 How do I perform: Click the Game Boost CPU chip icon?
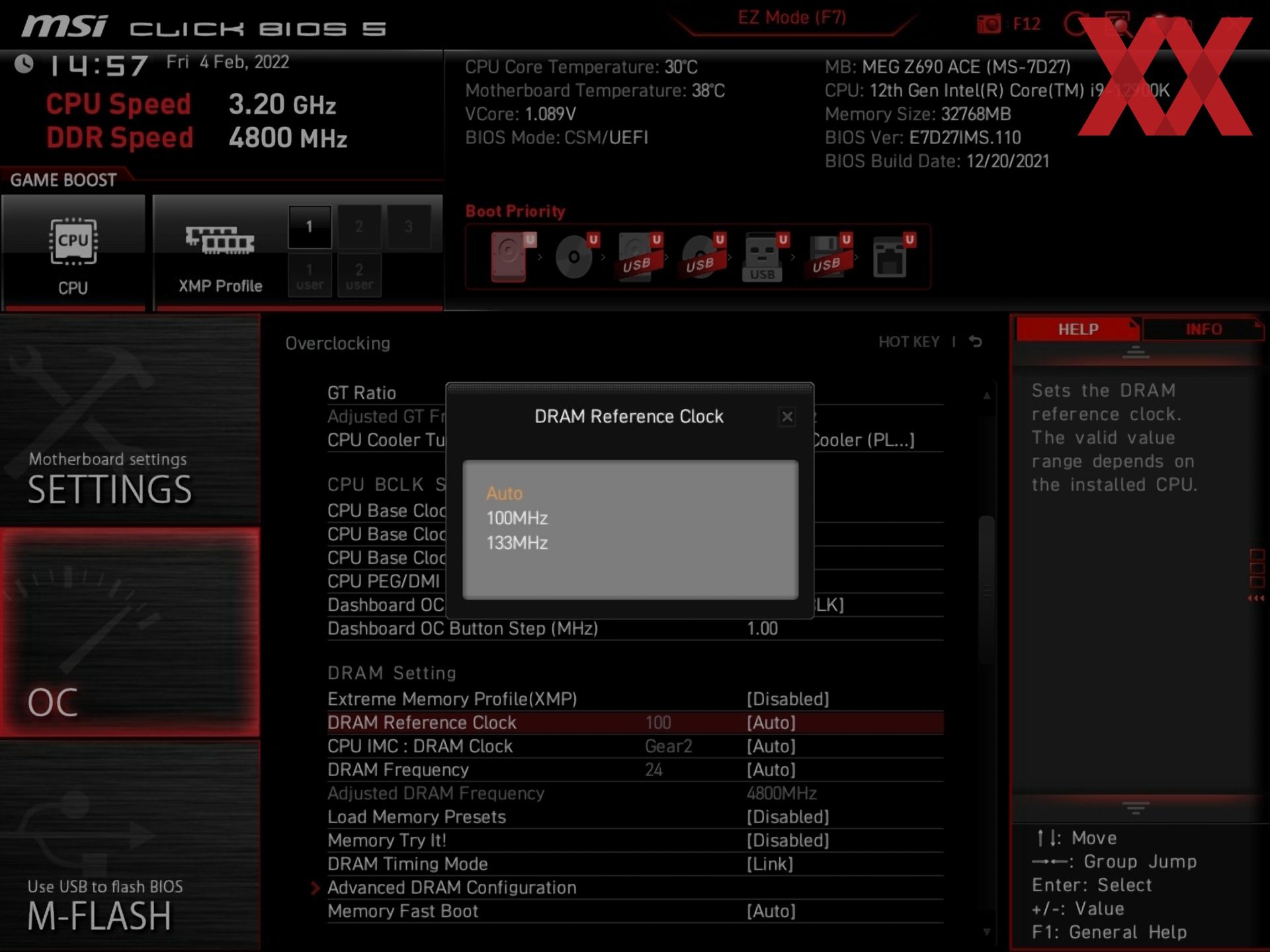pyautogui.click(x=73, y=241)
